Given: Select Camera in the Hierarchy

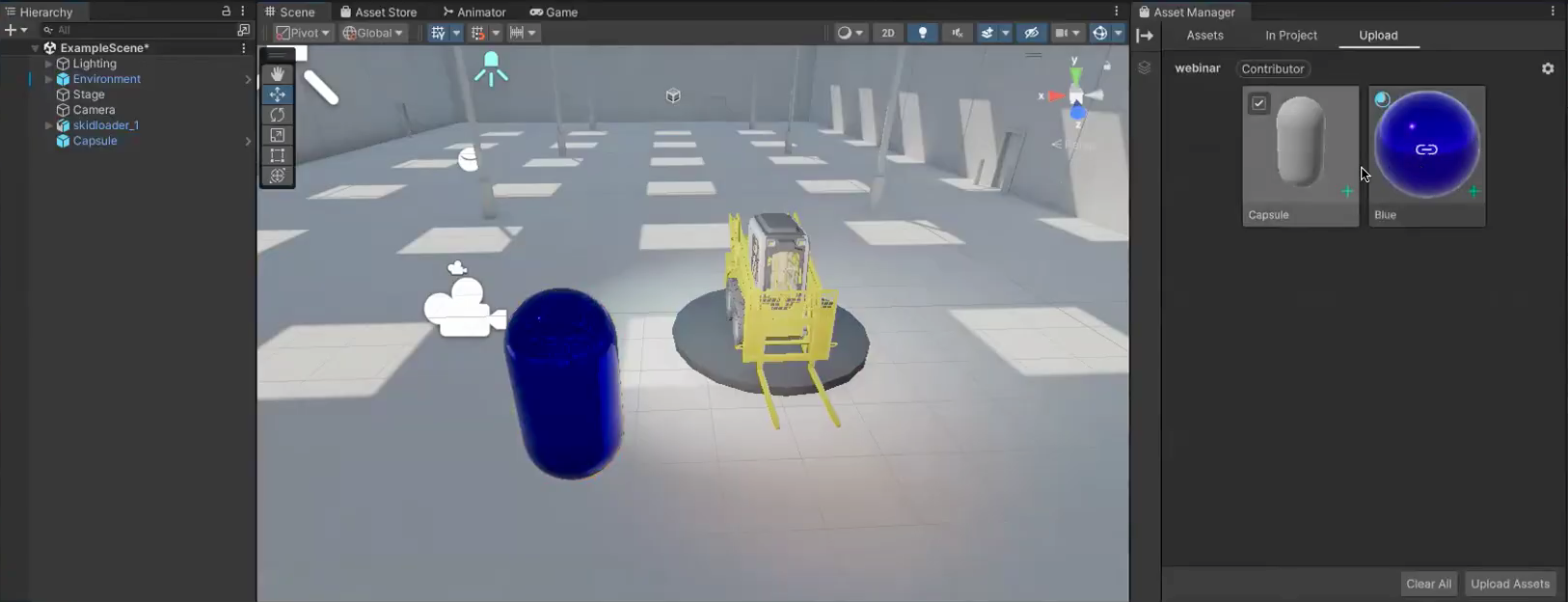Looking at the screenshot, I should (94, 110).
